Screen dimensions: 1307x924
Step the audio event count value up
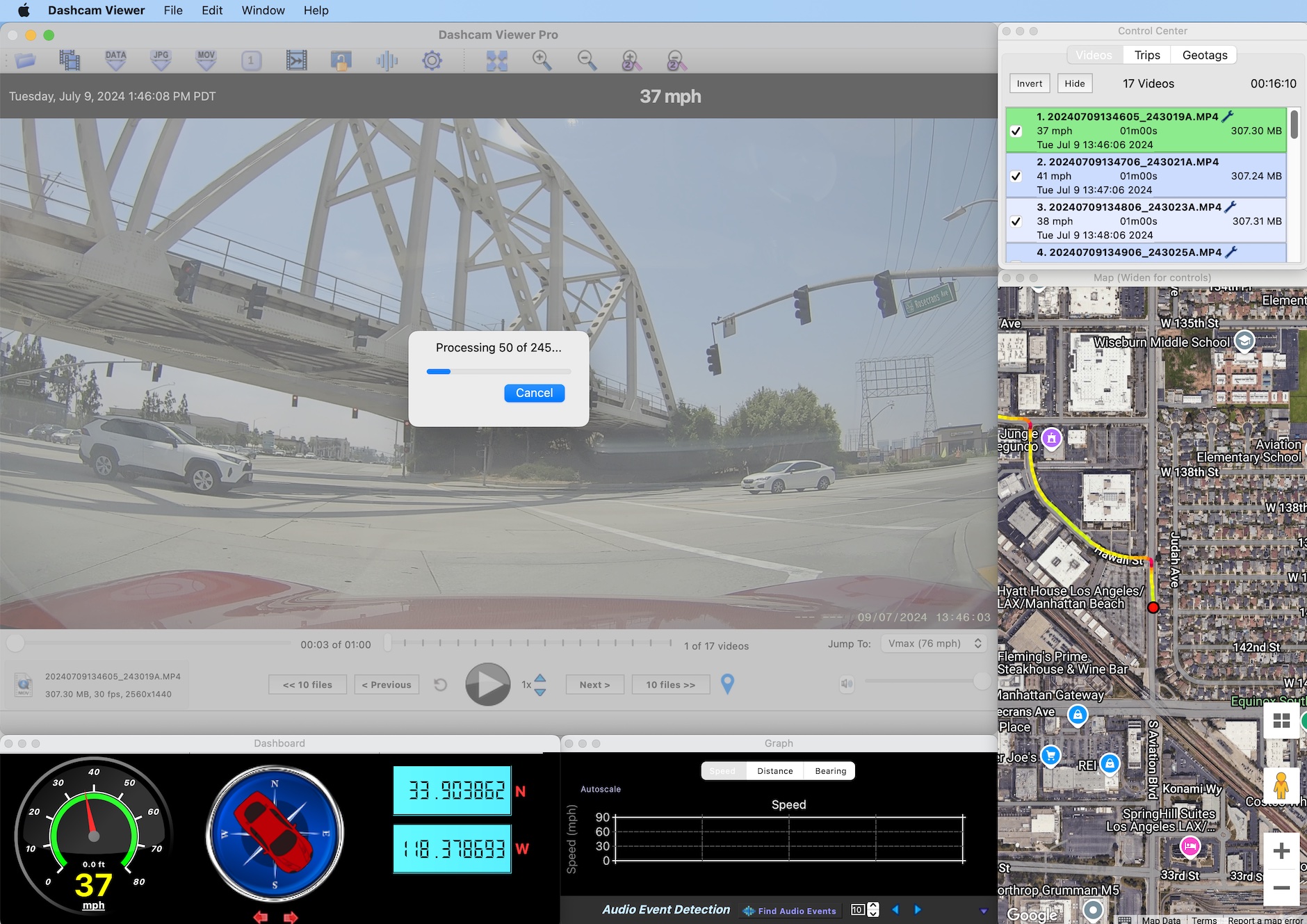[874, 906]
